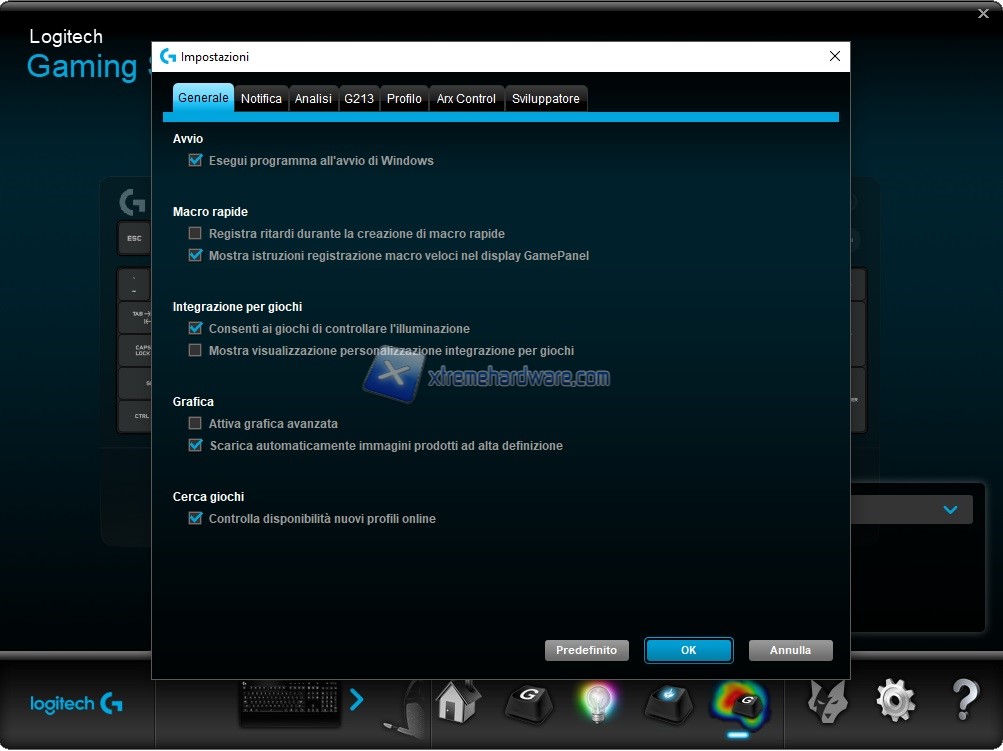Enable Attiva grafica avanzata checkbox
Screen dimensions: 1003x751
pos(196,423)
